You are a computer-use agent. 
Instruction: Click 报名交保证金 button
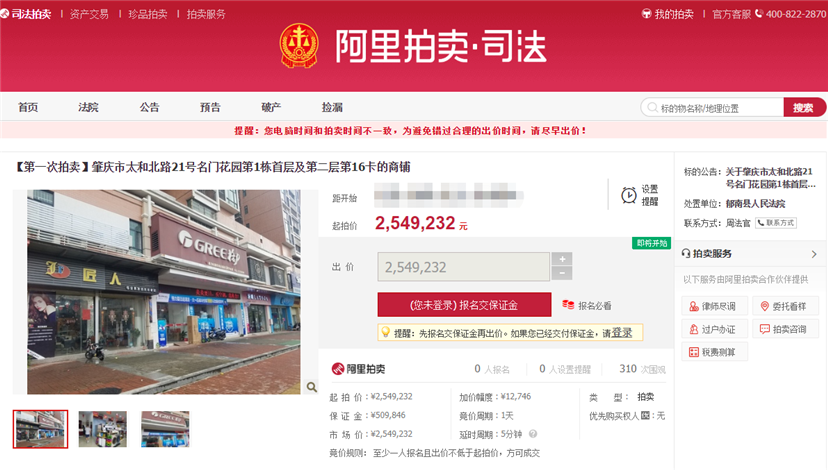pyautogui.click(x=464, y=305)
